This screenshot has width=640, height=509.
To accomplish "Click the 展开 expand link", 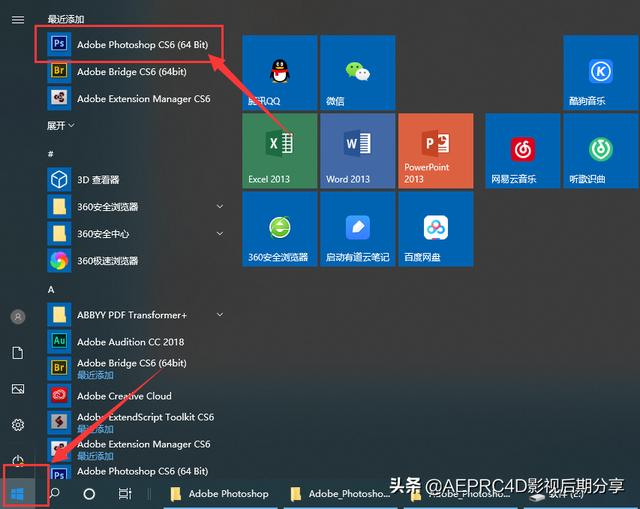I will (60, 126).
